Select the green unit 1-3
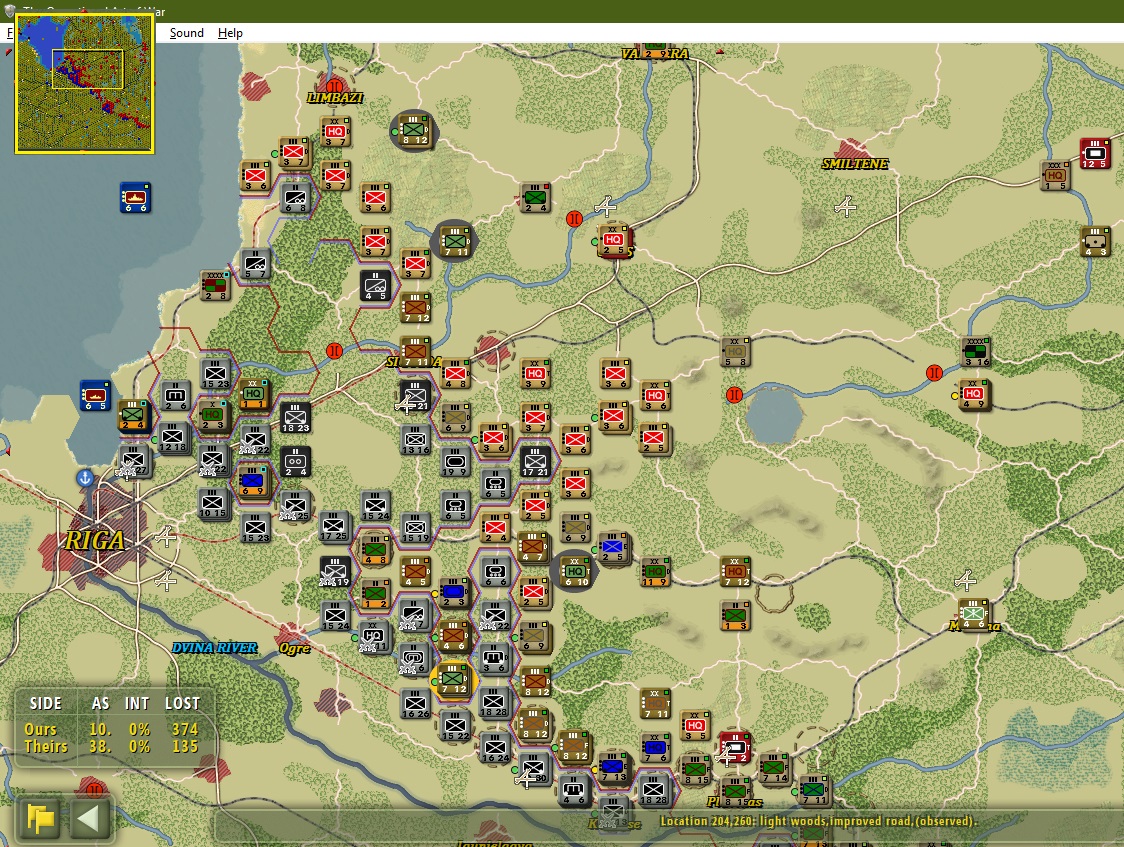This screenshot has height=847, width=1124. click(x=735, y=616)
